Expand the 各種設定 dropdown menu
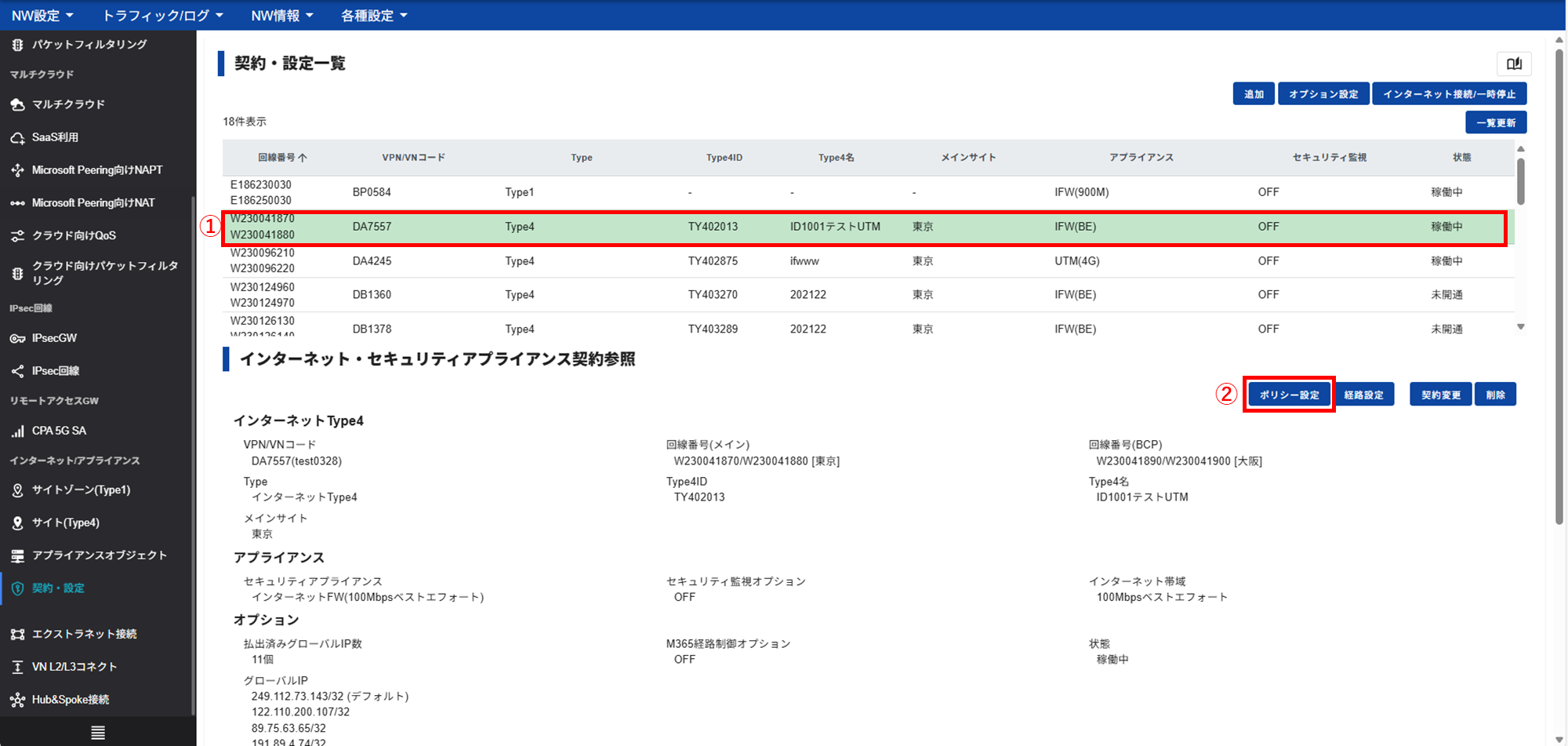Screen dimensions: 1568x746 point(374,16)
